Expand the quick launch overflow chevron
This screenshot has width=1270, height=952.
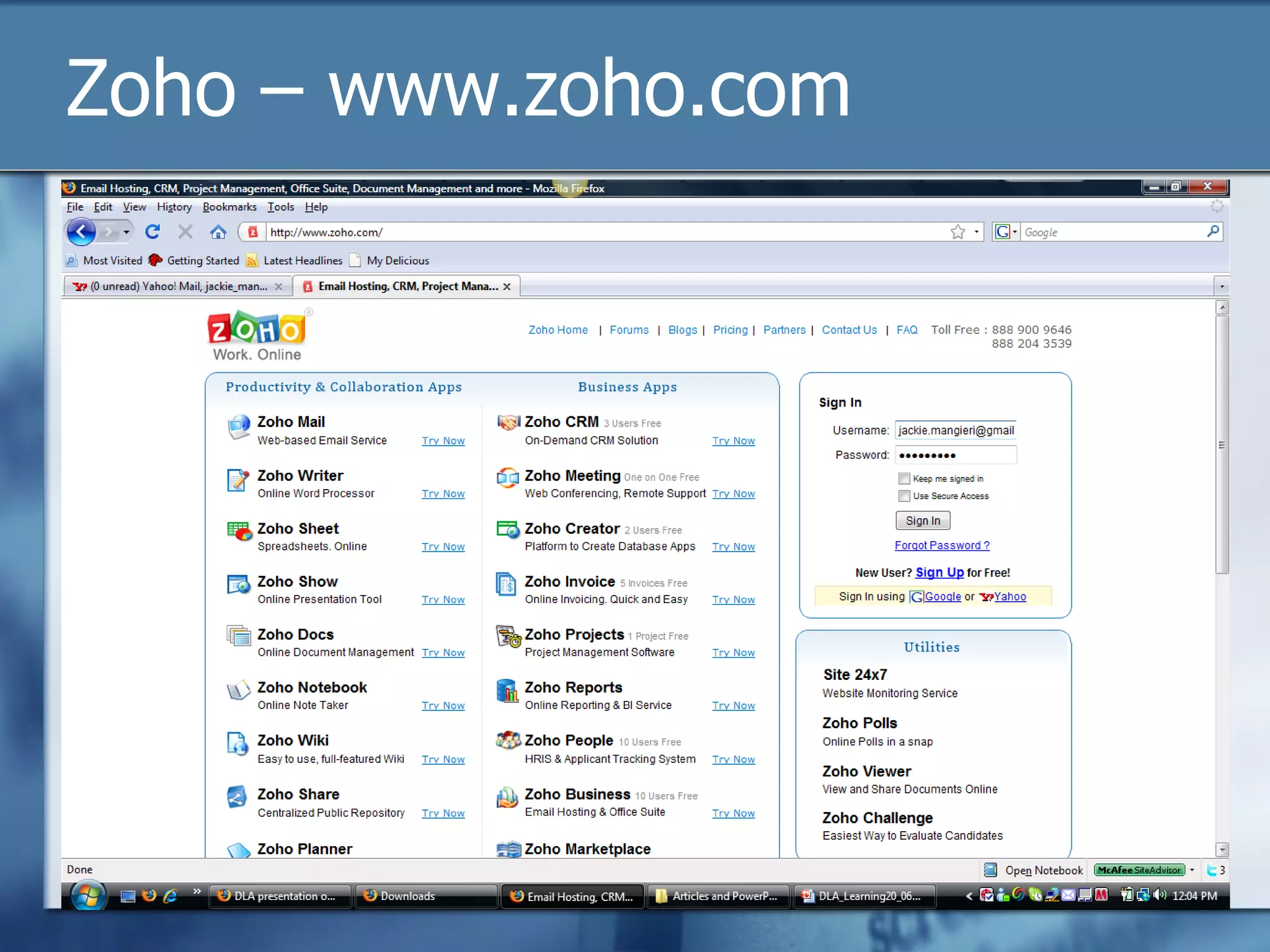tap(197, 891)
